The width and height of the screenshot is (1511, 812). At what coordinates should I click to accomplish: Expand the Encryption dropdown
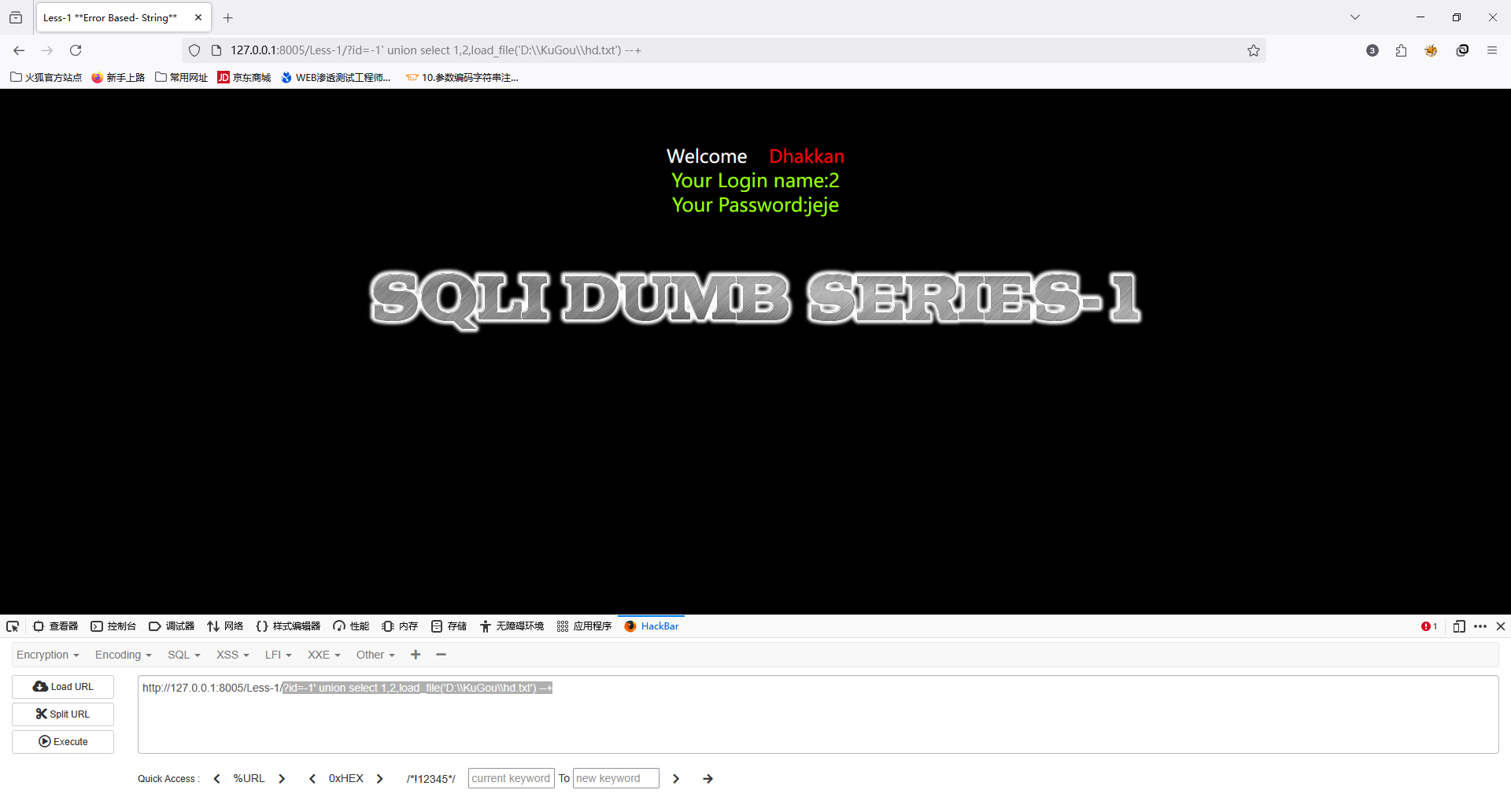(x=47, y=655)
